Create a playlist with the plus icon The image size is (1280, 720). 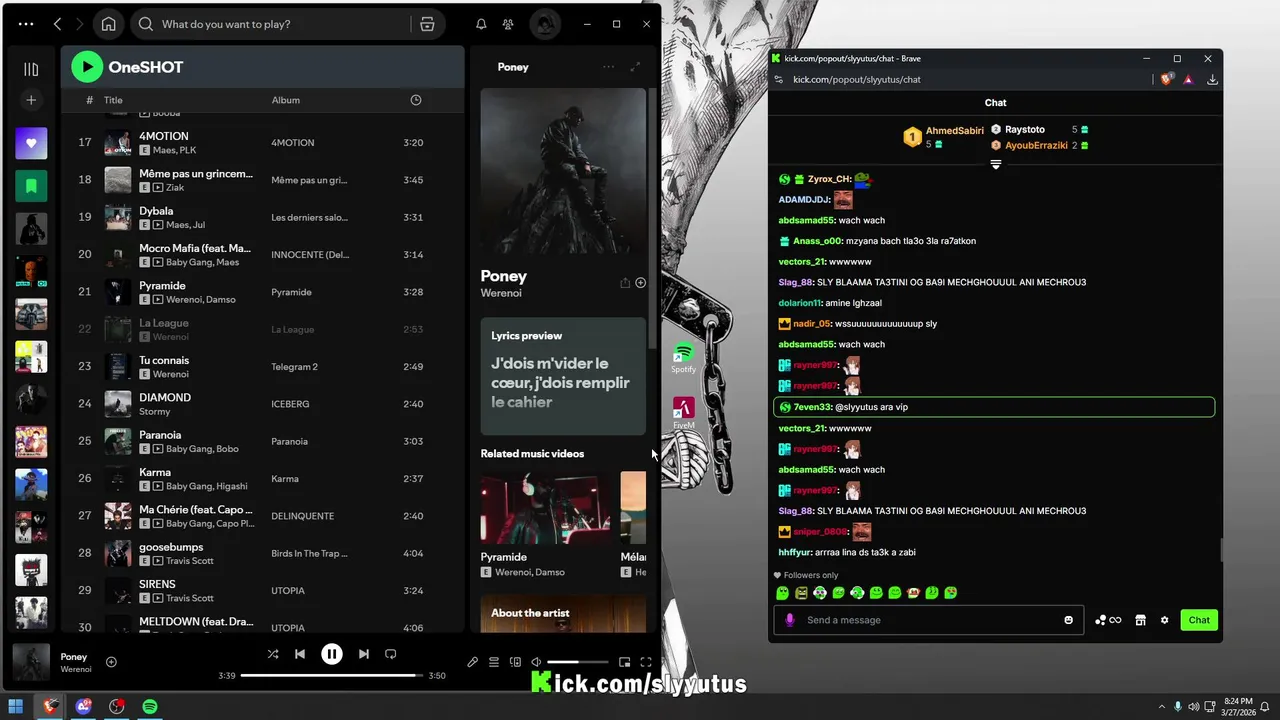(31, 100)
